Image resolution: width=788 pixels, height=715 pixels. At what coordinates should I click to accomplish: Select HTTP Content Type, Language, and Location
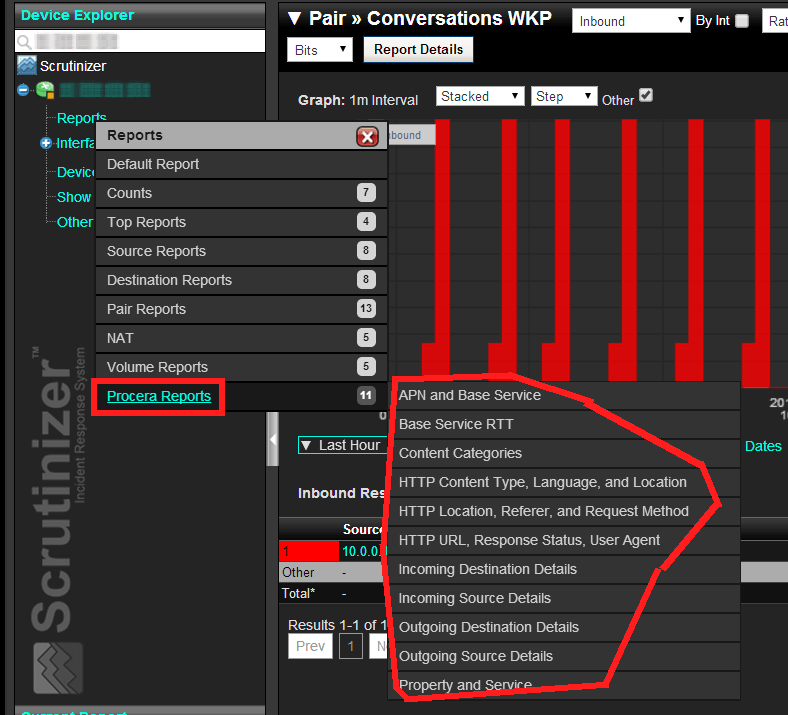click(x=566, y=482)
